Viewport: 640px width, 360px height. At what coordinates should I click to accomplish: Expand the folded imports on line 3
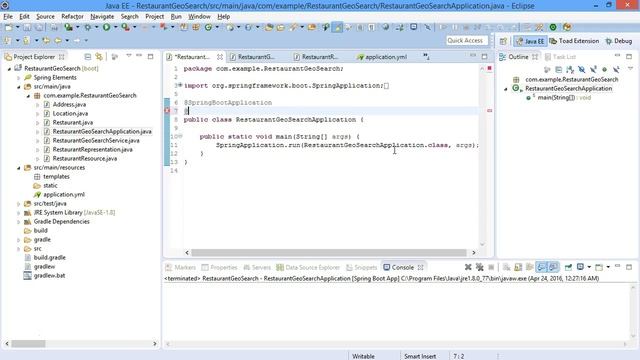pos(180,85)
